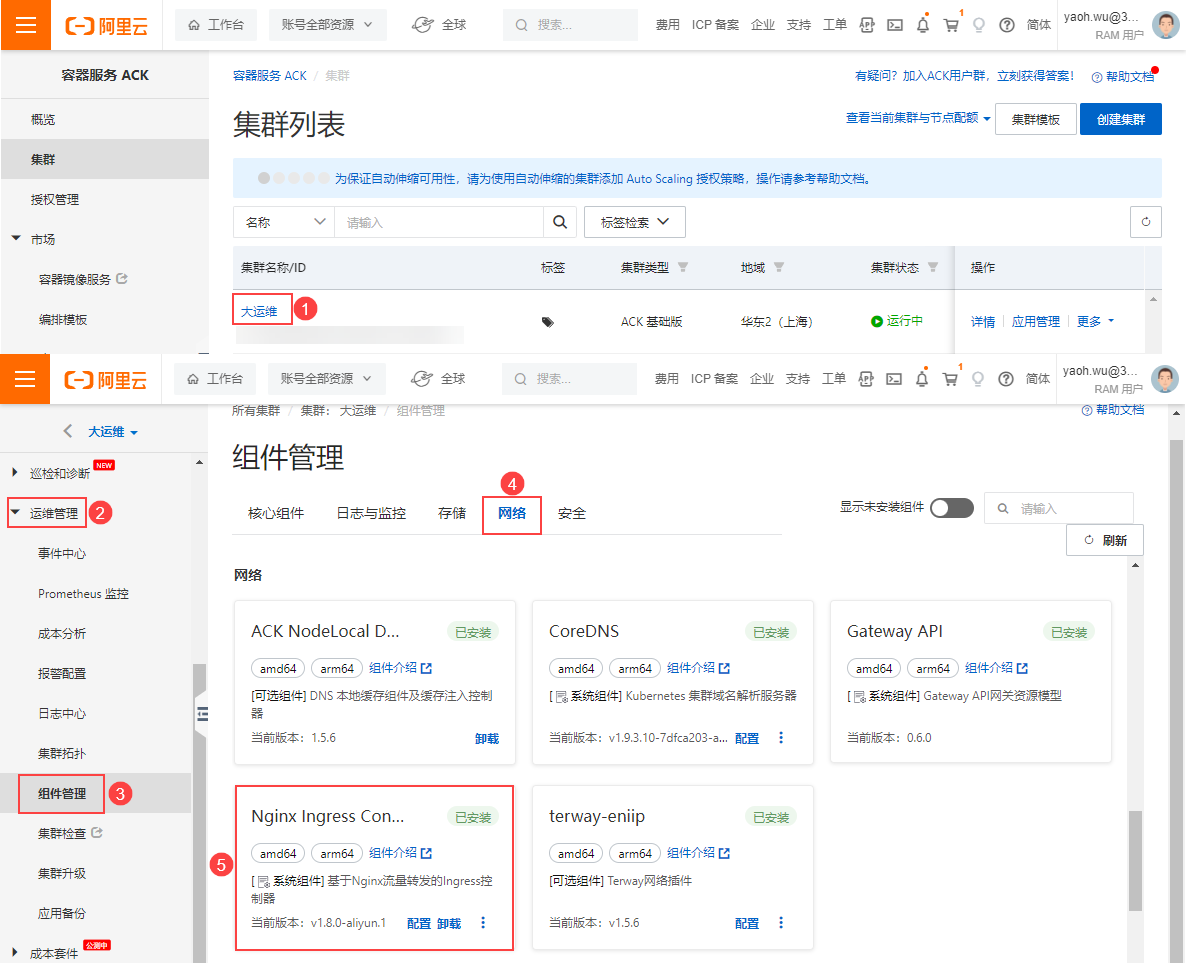
Task: Open notification bell in 集群列表 page header
Action: click(x=923, y=25)
